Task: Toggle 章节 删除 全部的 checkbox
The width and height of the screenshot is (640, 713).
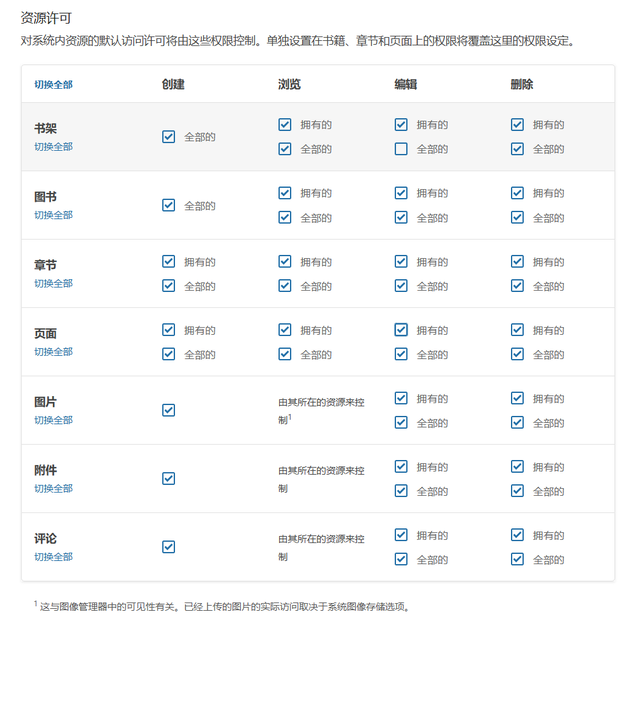Action: [517, 286]
